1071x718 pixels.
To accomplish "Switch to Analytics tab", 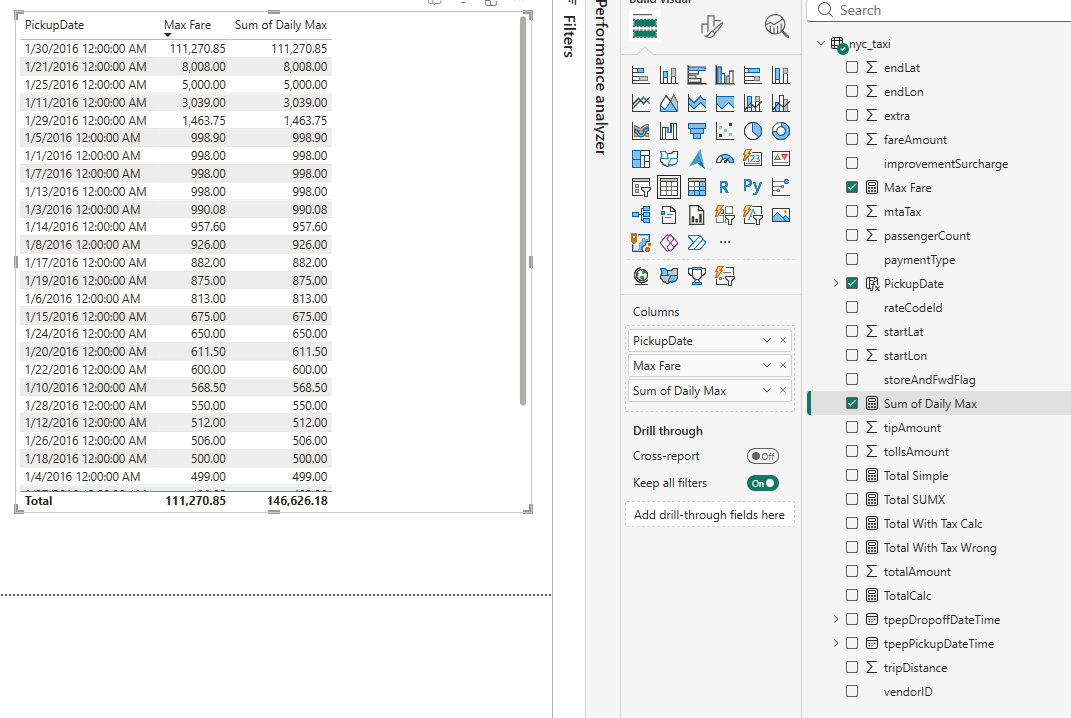I will click(x=777, y=27).
